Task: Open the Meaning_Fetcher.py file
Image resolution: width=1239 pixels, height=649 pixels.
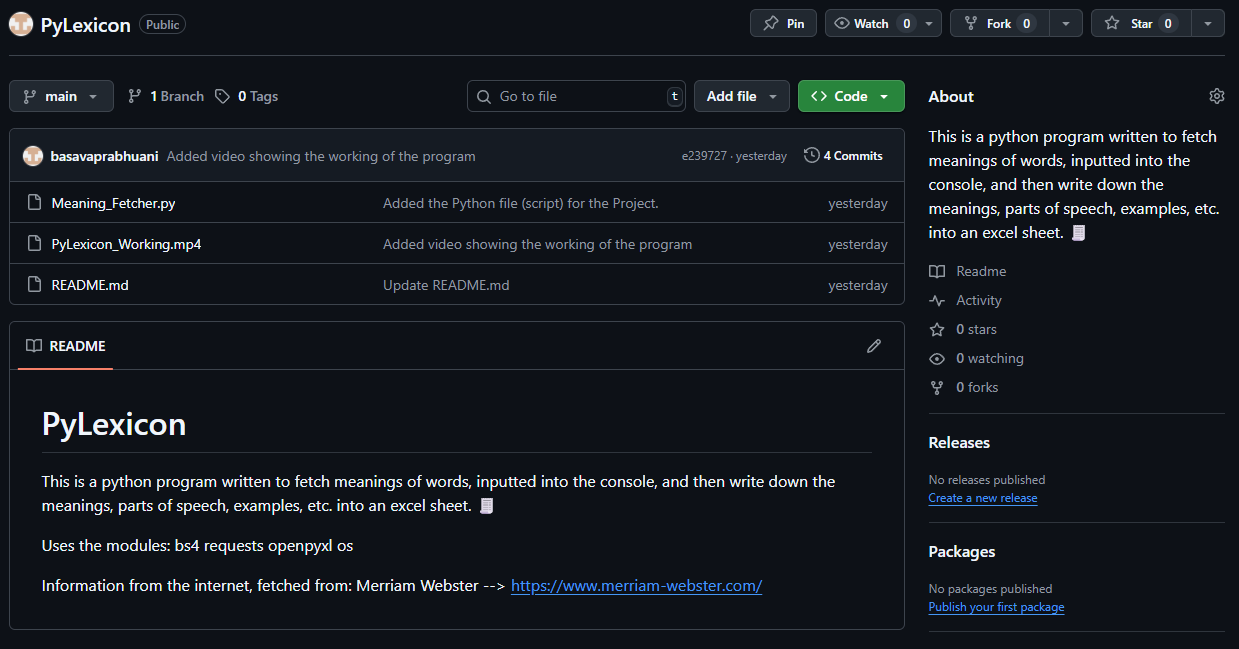Action: [113, 203]
